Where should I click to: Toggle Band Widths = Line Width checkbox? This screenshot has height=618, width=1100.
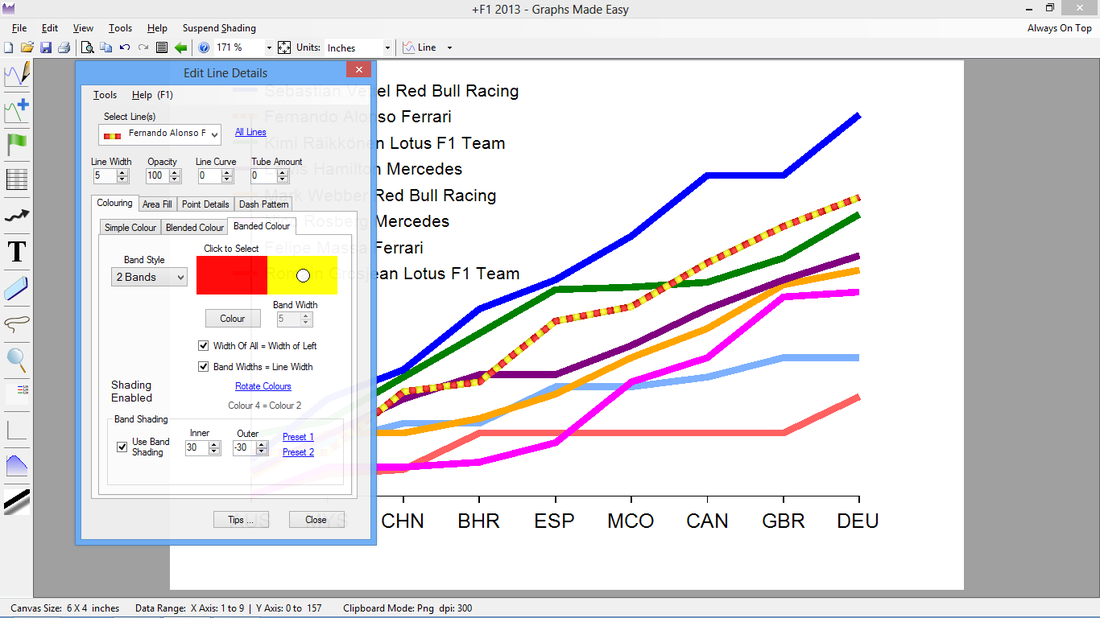point(204,367)
